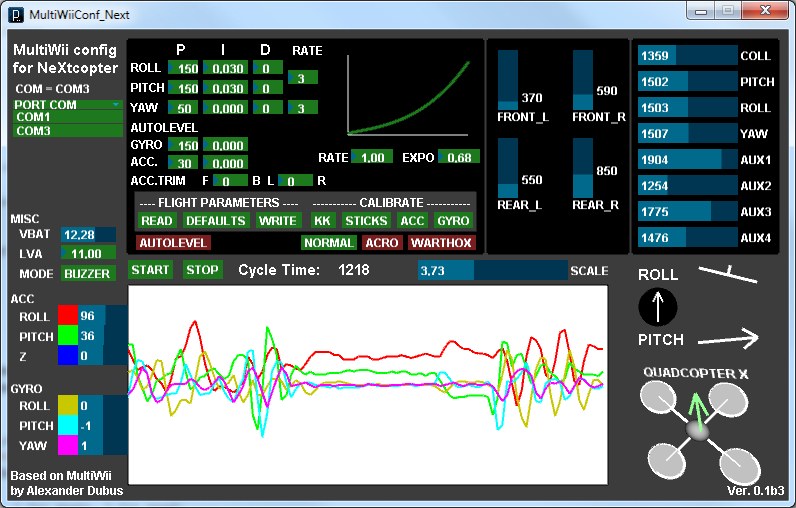This screenshot has height=508, width=796.
Task: Toggle the AUTOLEVEL mode button
Action: [173, 243]
